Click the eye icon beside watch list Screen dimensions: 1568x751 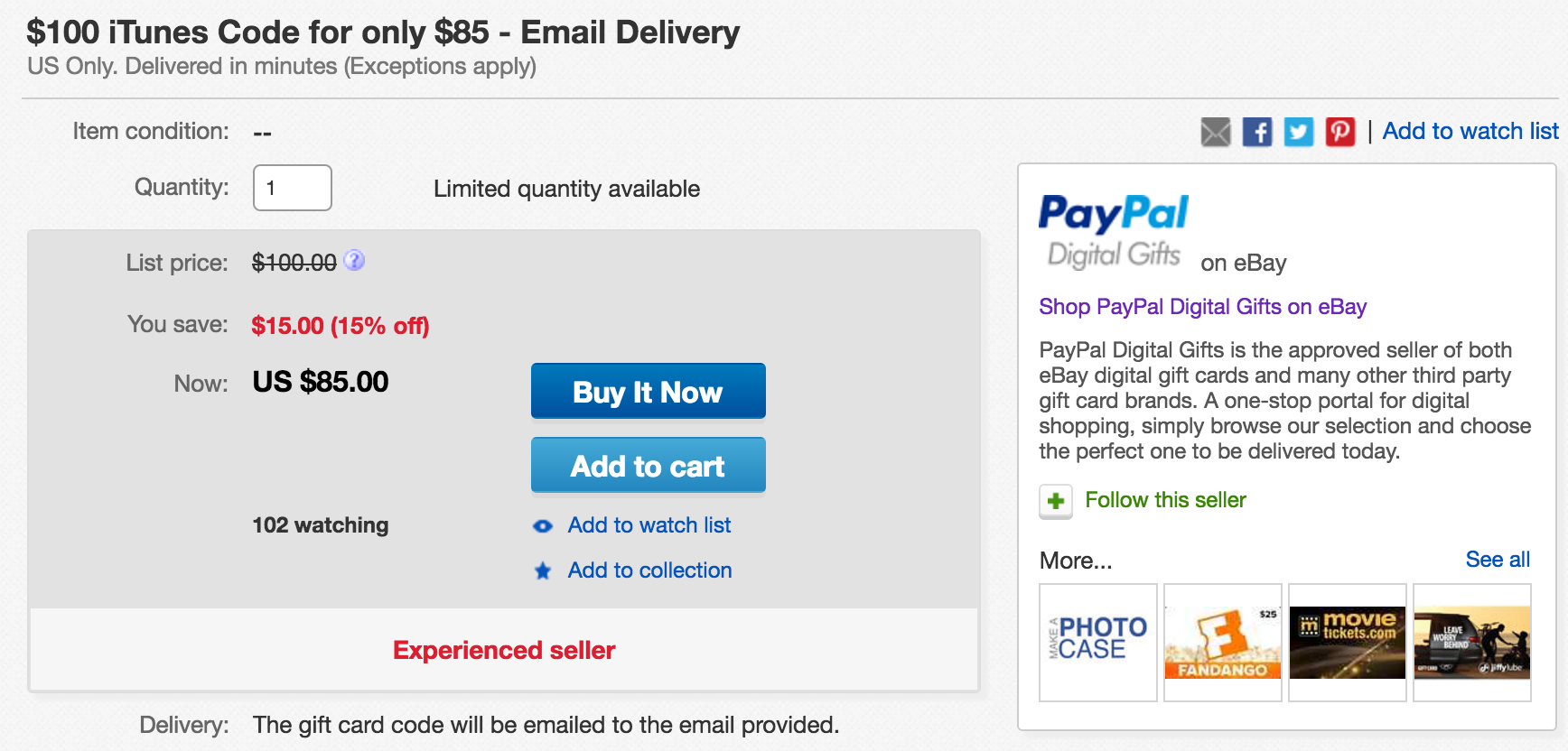click(x=543, y=526)
